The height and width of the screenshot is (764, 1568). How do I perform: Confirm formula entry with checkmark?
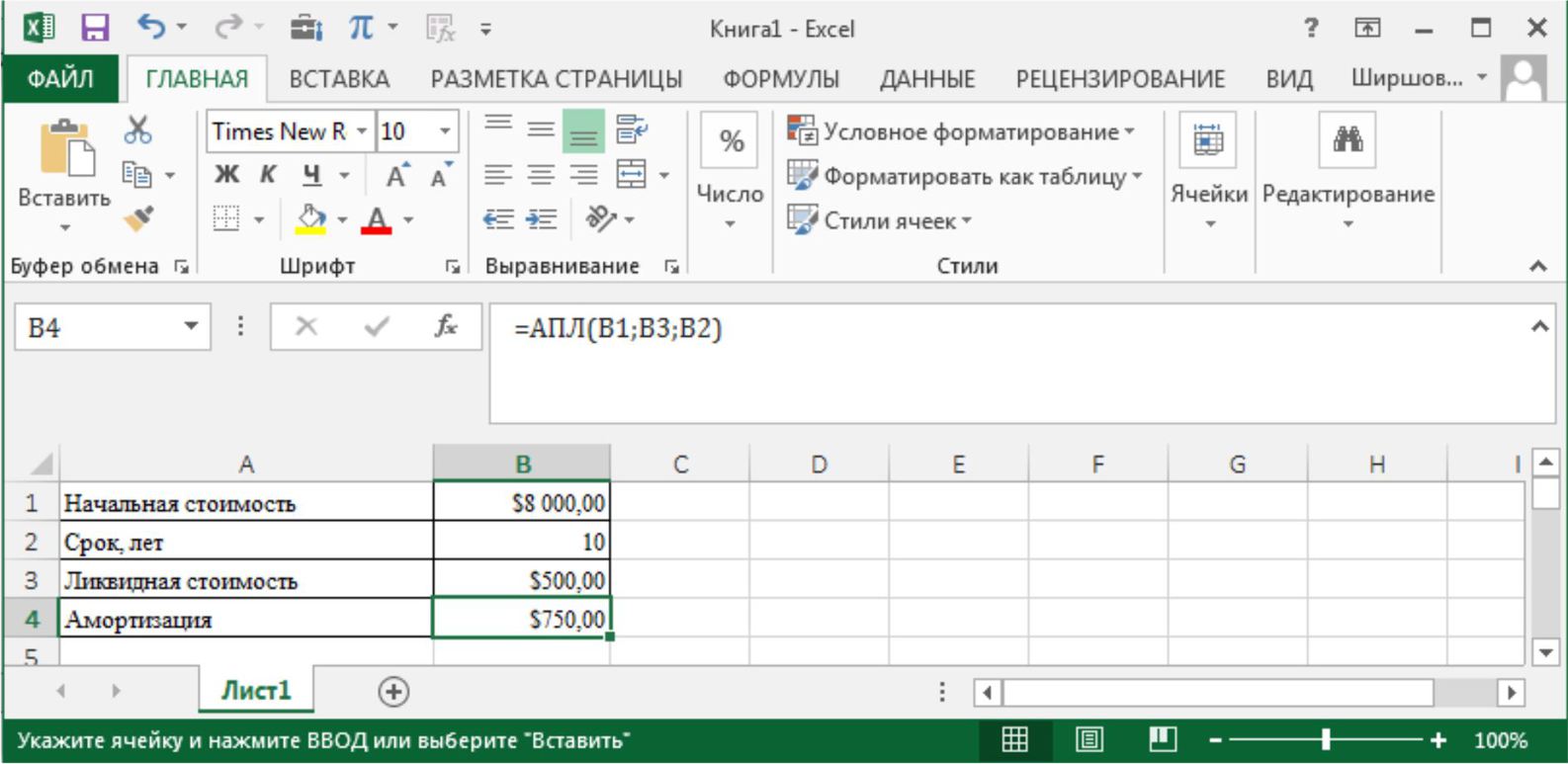pyautogui.click(x=376, y=326)
